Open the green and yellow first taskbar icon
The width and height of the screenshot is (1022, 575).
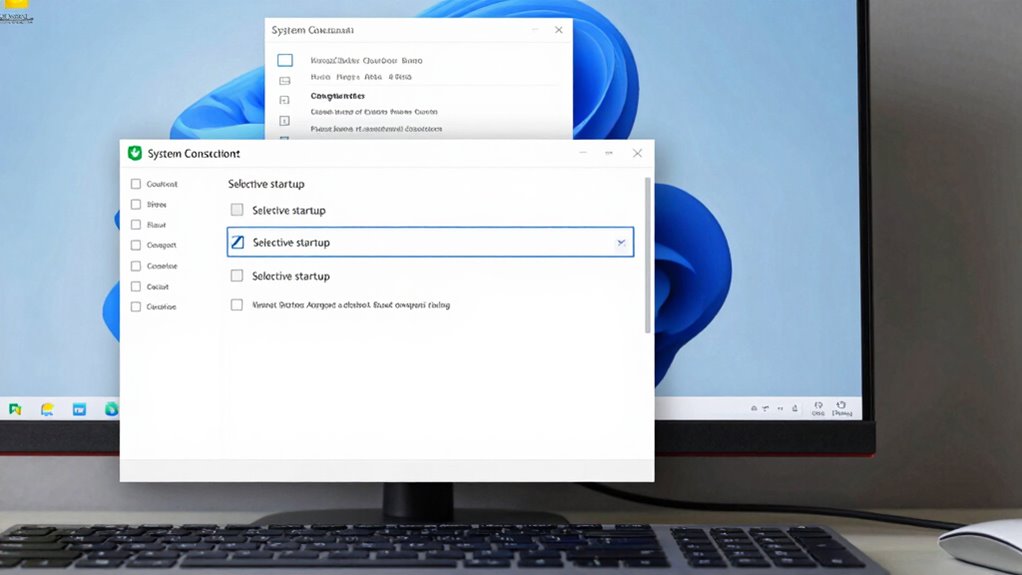pyautogui.click(x=15, y=409)
